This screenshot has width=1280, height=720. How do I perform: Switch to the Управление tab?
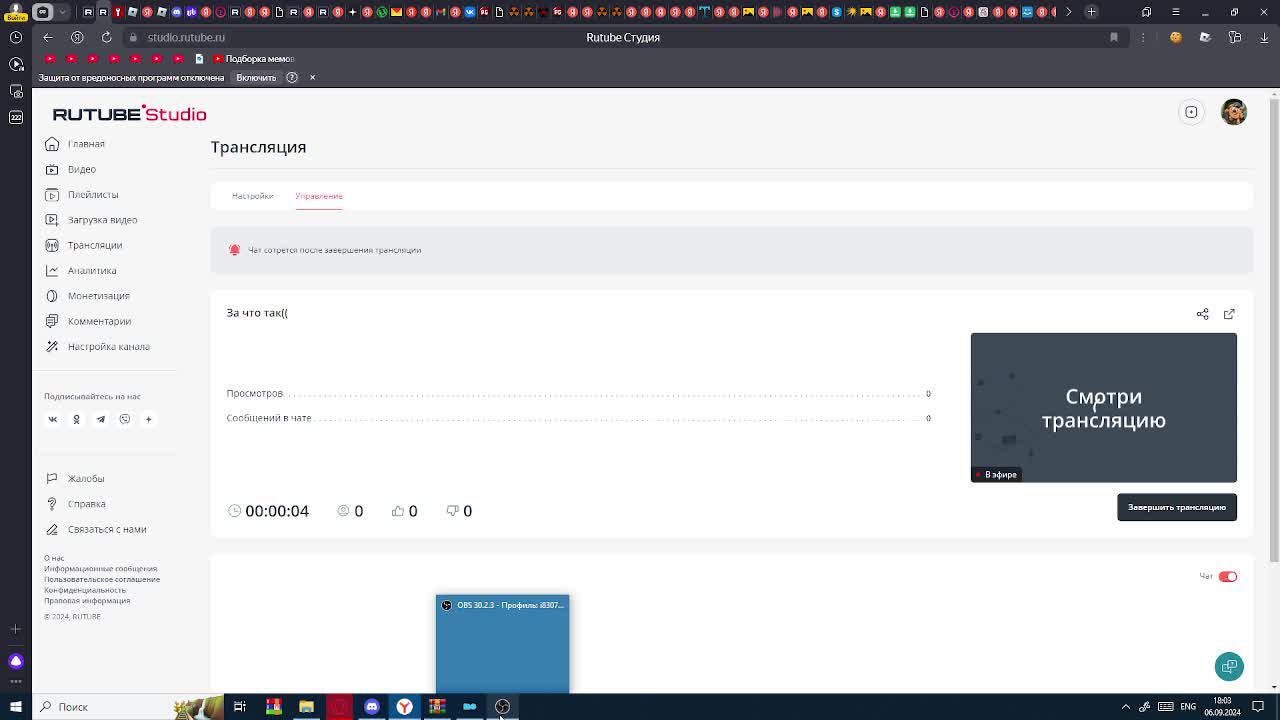pyautogui.click(x=319, y=196)
